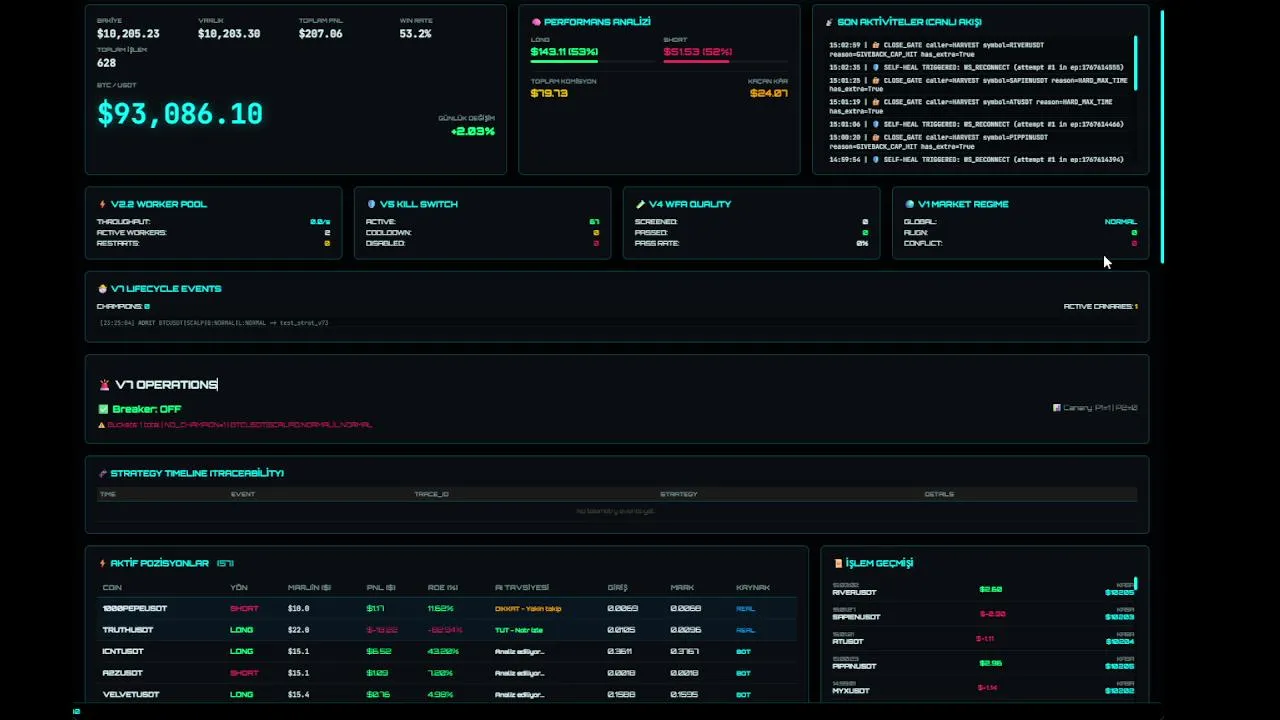This screenshot has width=1280, height=720.
Task: Click the pencil icon of V4 WFA Quality
Action: point(640,204)
